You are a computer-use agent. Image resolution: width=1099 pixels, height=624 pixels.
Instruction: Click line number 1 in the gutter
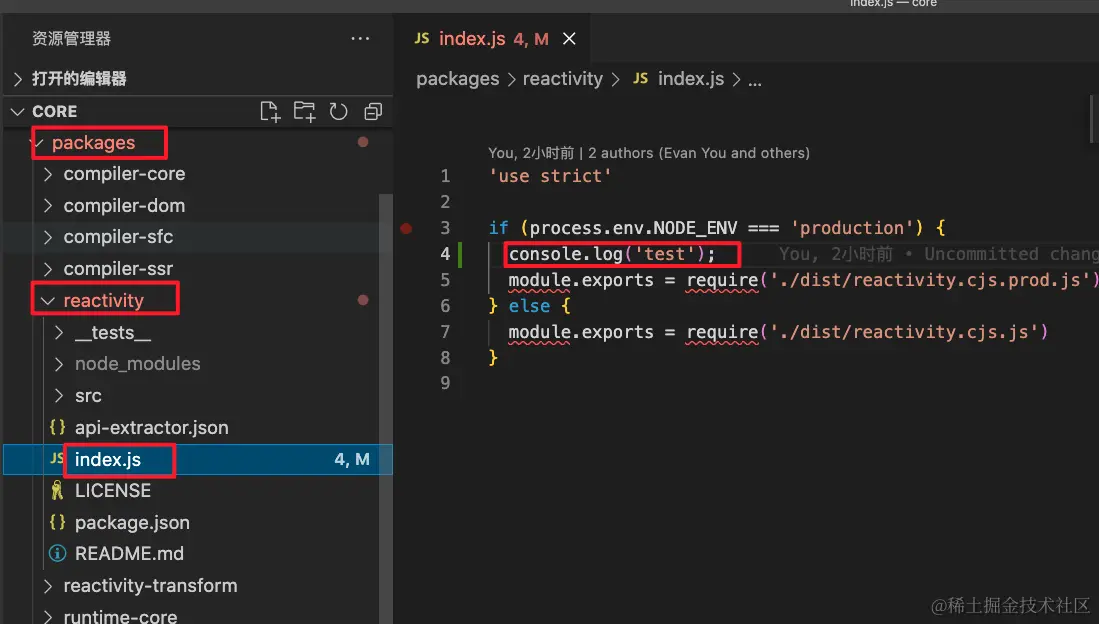pos(445,176)
